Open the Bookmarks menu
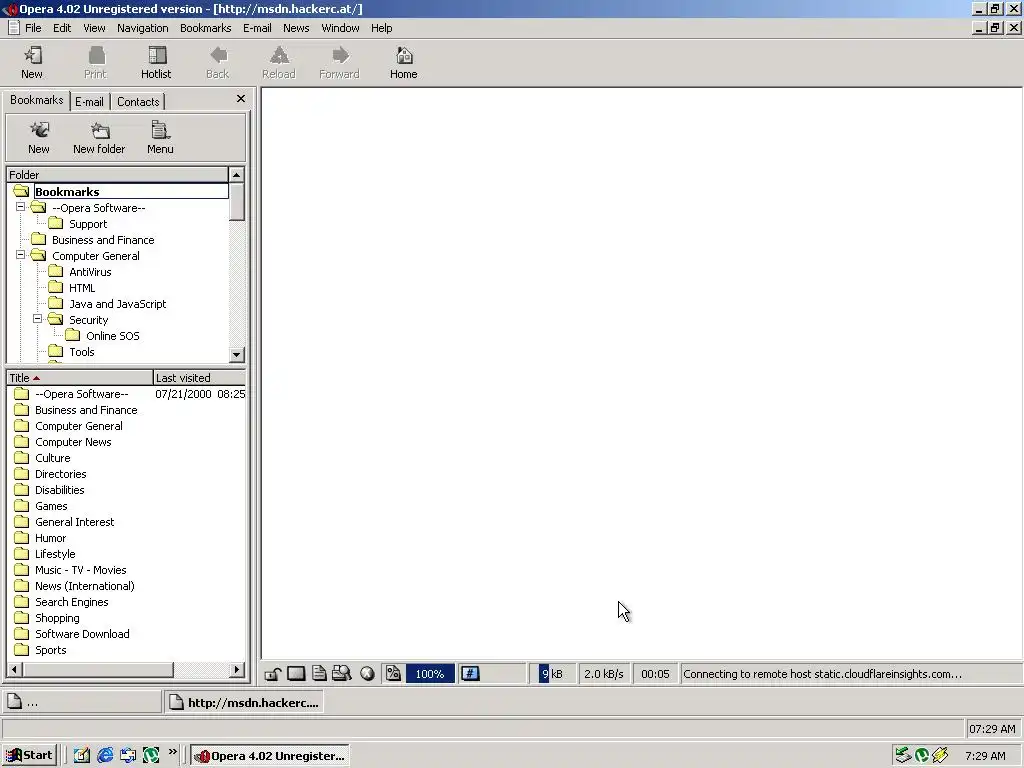 coord(206,28)
